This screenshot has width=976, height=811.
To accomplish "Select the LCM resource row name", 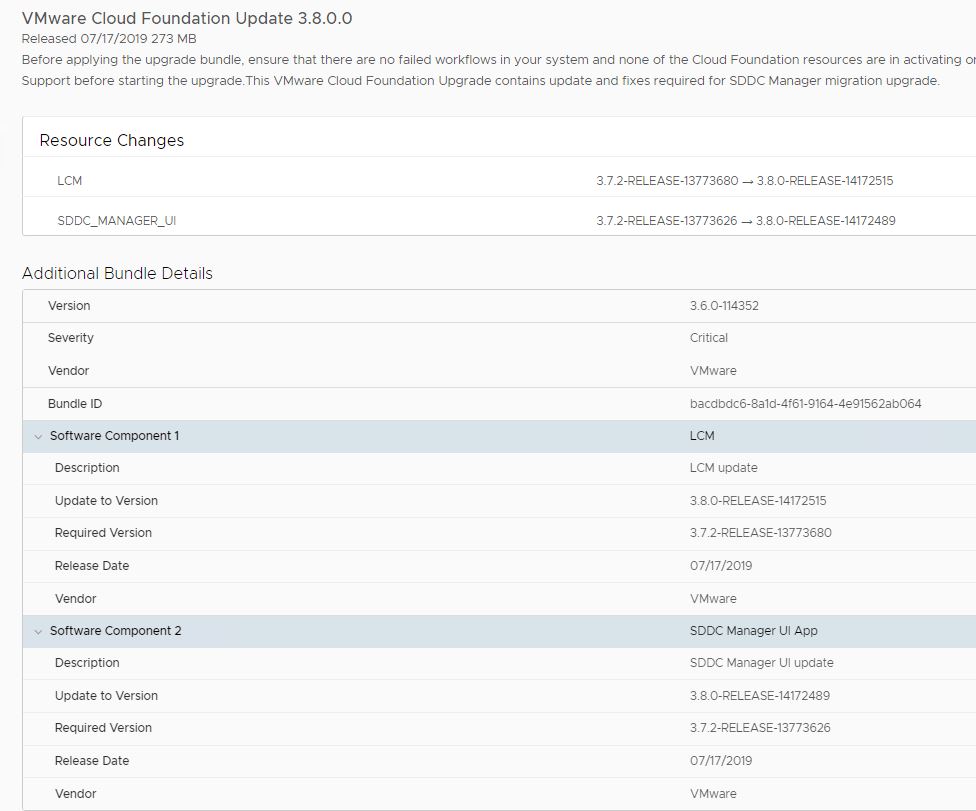I will click(x=69, y=181).
